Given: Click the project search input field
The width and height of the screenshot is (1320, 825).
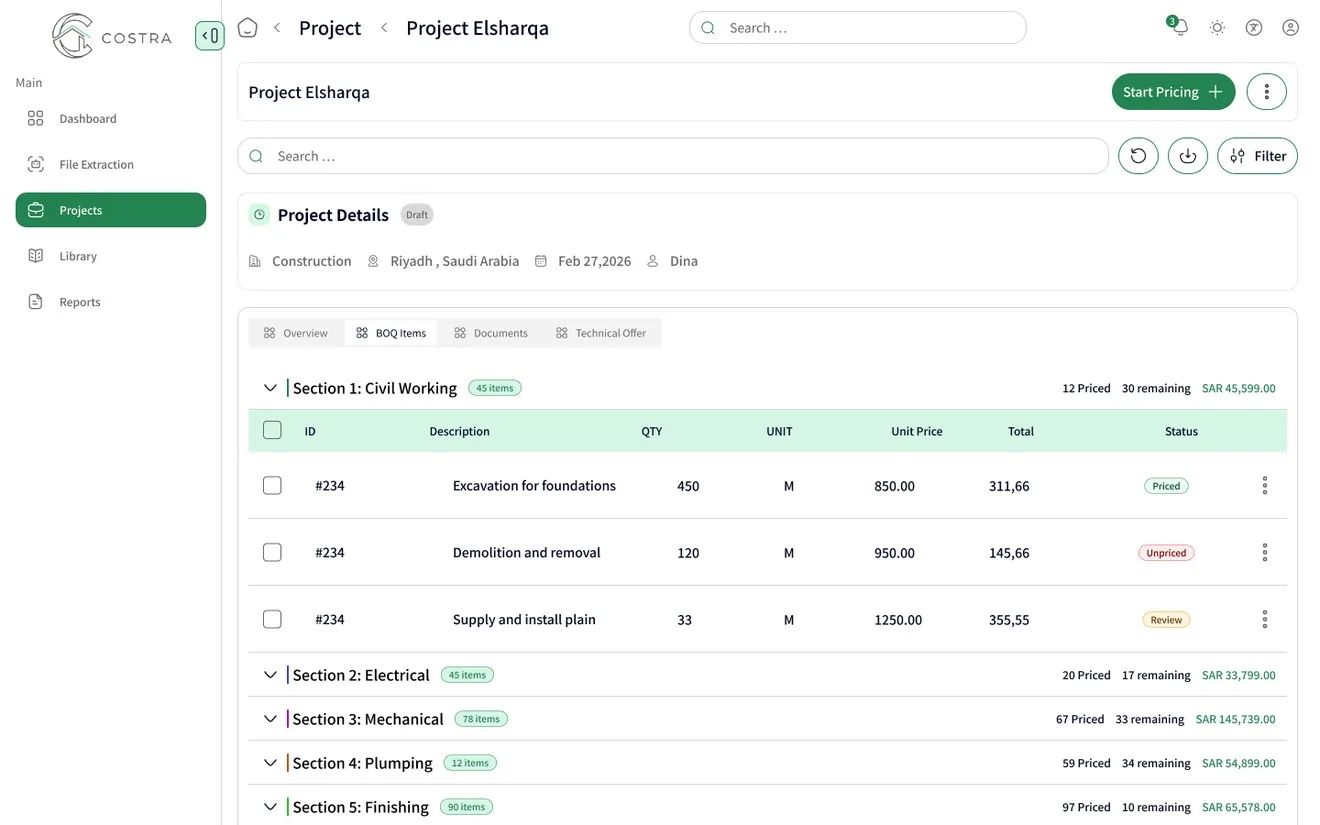Looking at the screenshot, I should (673, 156).
